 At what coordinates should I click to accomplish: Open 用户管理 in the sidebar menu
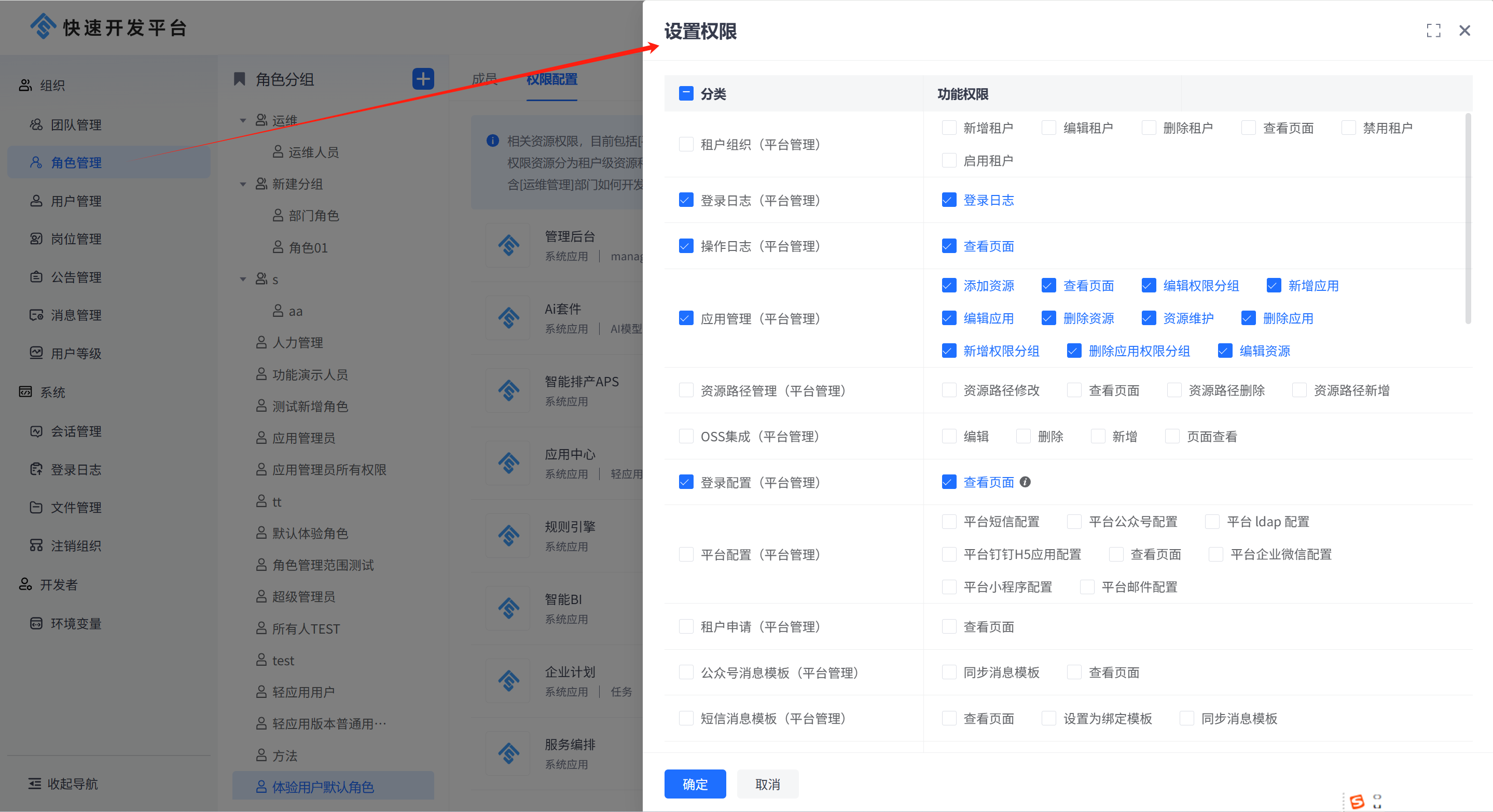click(x=76, y=201)
